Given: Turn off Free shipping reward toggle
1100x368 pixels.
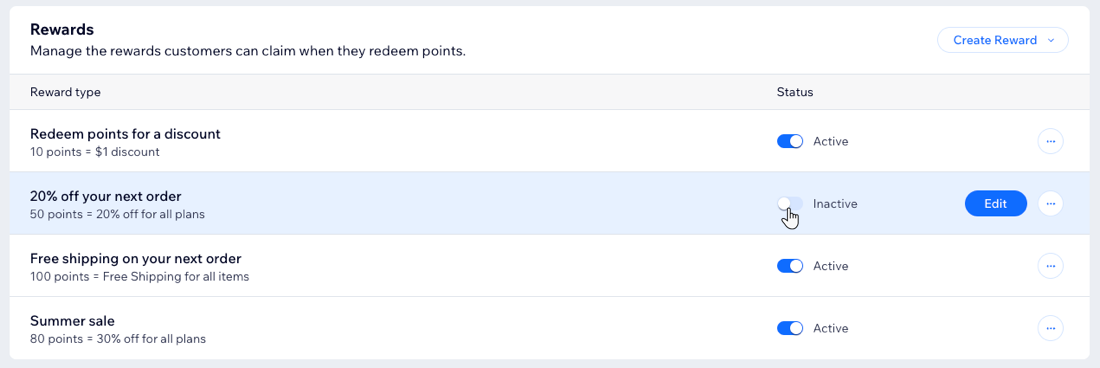Looking at the screenshot, I should pos(790,266).
